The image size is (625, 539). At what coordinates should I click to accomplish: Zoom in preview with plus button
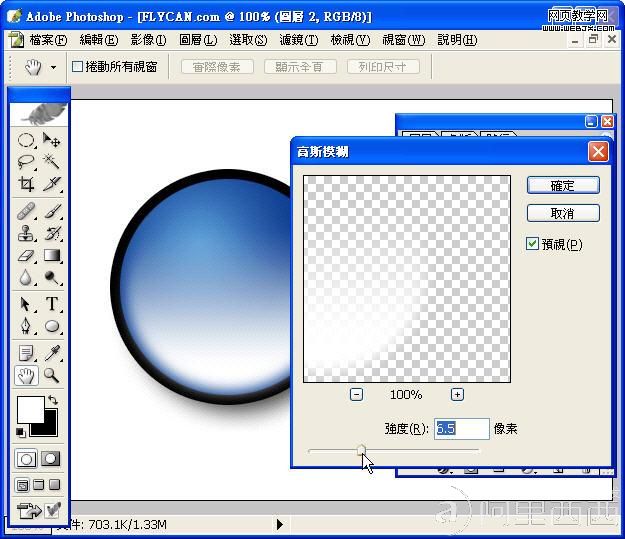click(457, 395)
